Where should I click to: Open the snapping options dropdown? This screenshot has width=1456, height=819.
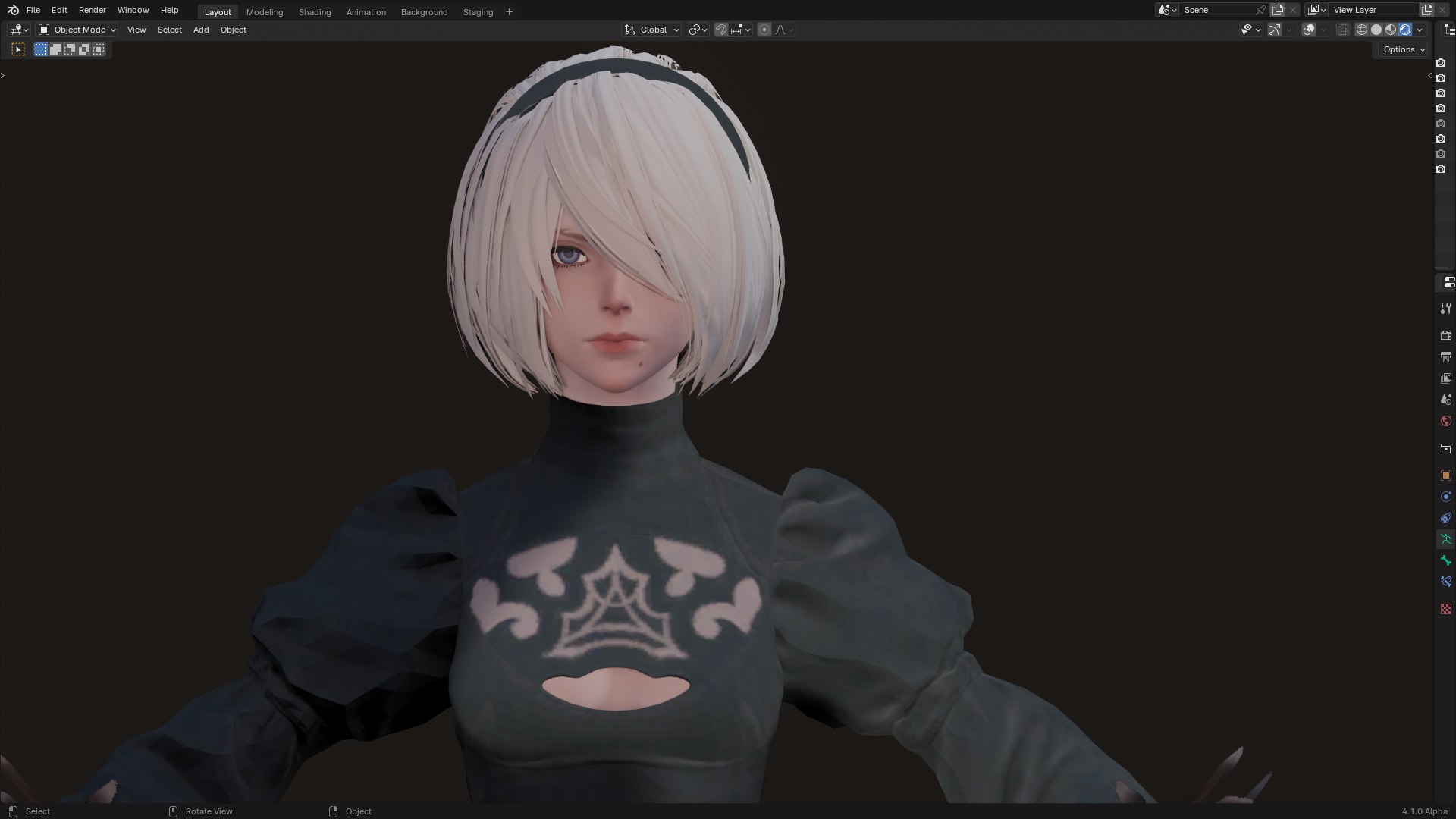click(741, 30)
